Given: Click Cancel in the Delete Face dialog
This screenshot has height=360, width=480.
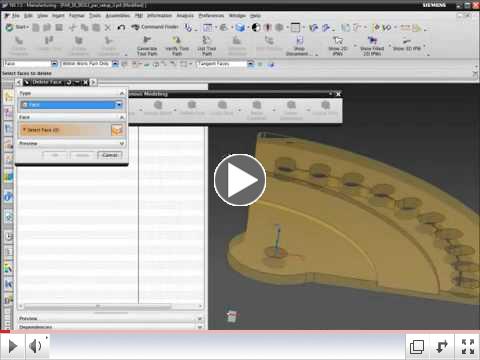Looking at the screenshot, I should click(110, 155).
